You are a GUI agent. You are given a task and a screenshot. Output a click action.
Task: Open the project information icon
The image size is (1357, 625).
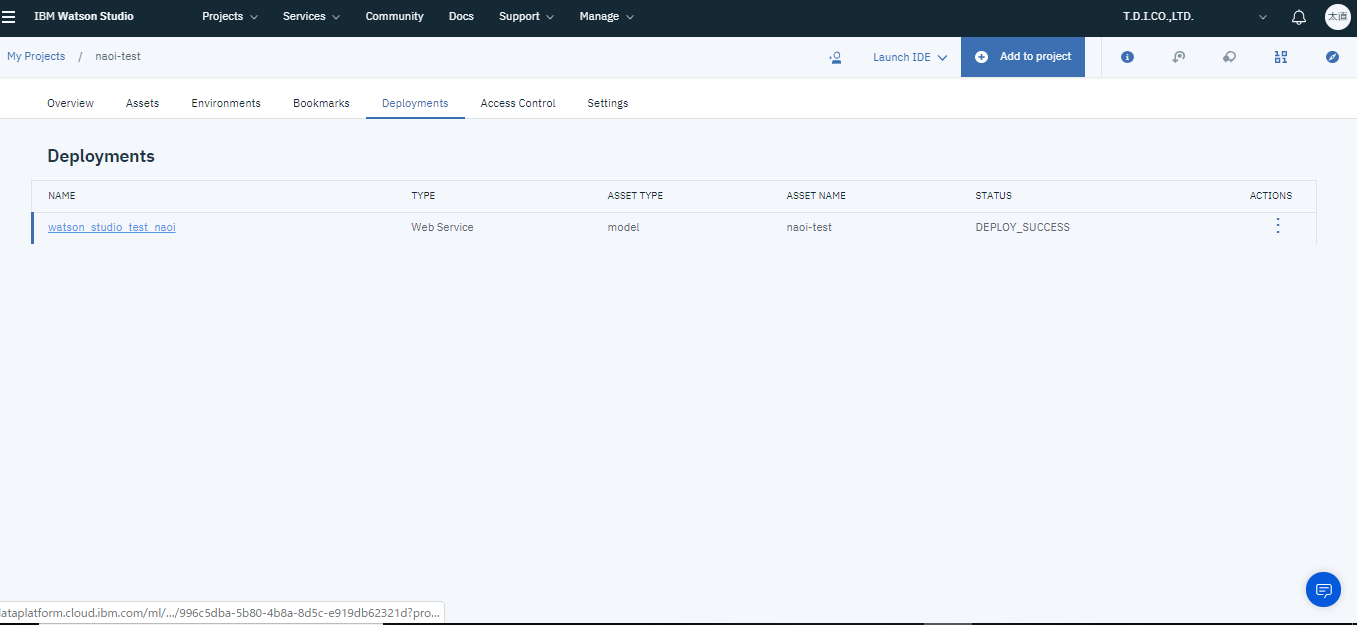pos(1127,57)
